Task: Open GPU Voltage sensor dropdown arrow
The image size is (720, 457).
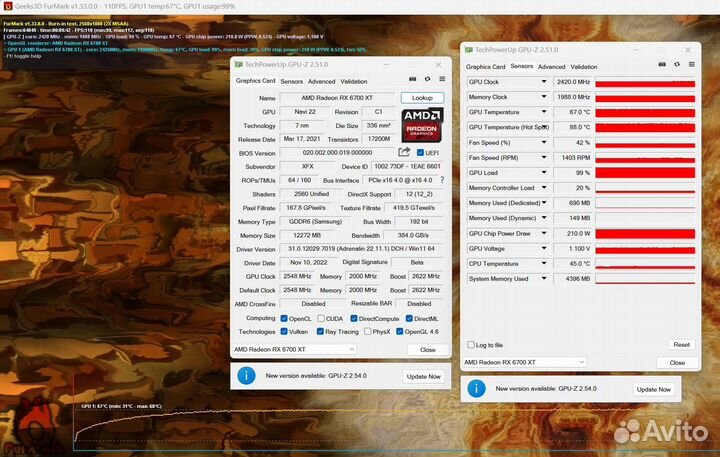Action: (544, 248)
